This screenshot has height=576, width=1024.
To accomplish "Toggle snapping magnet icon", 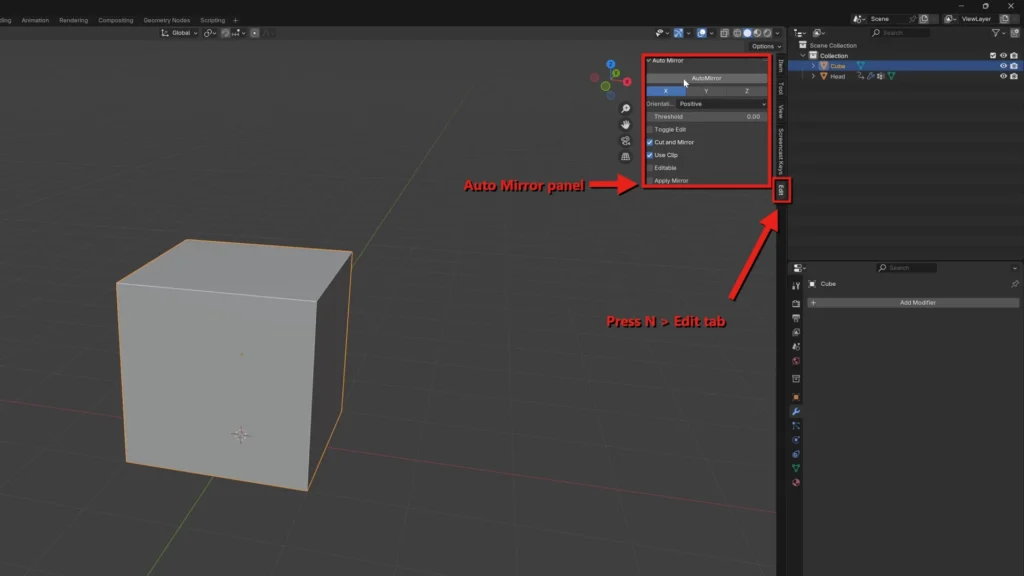I will coord(225,33).
